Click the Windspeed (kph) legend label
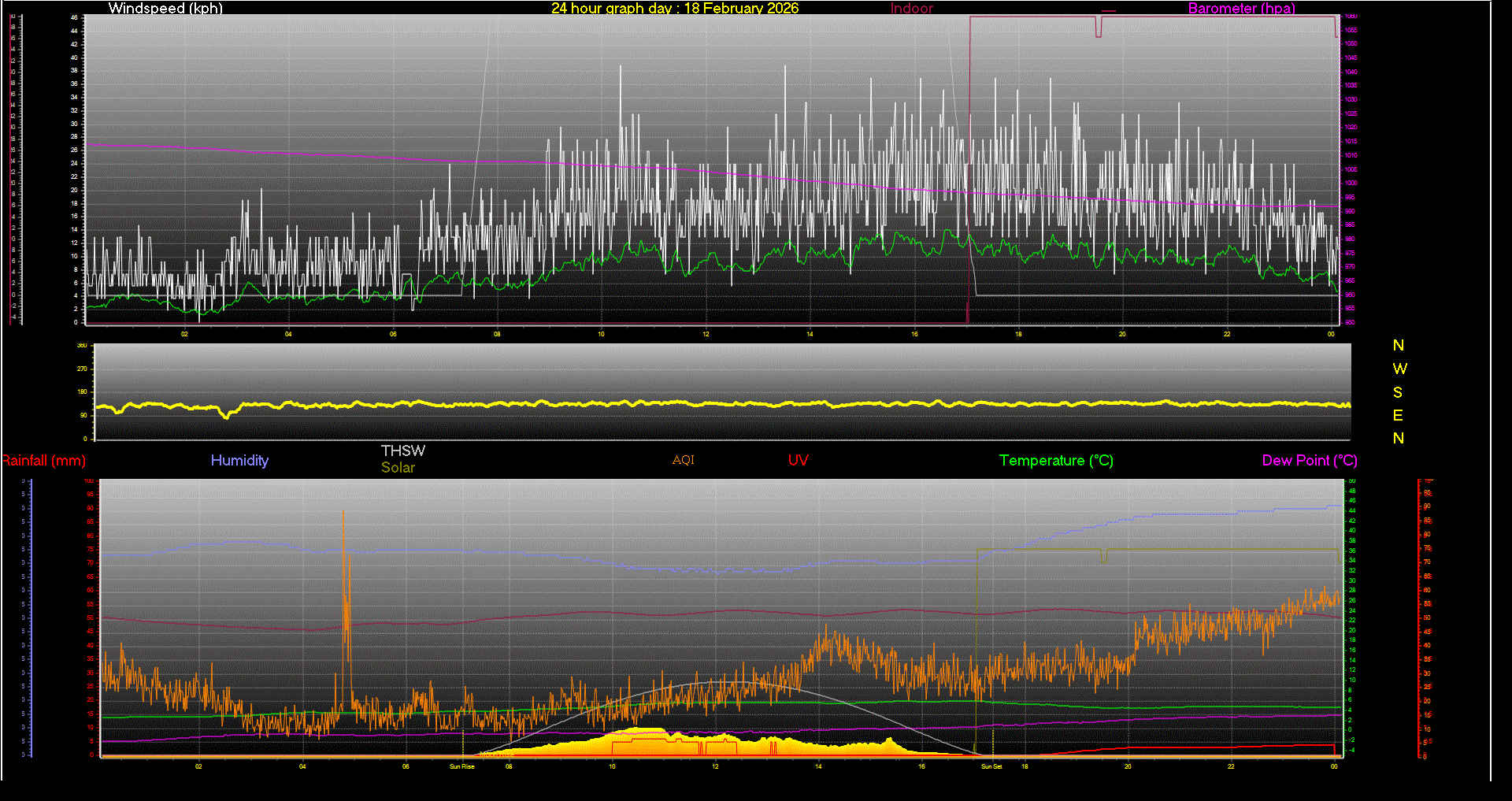The width and height of the screenshot is (1512, 801). point(165,9)
